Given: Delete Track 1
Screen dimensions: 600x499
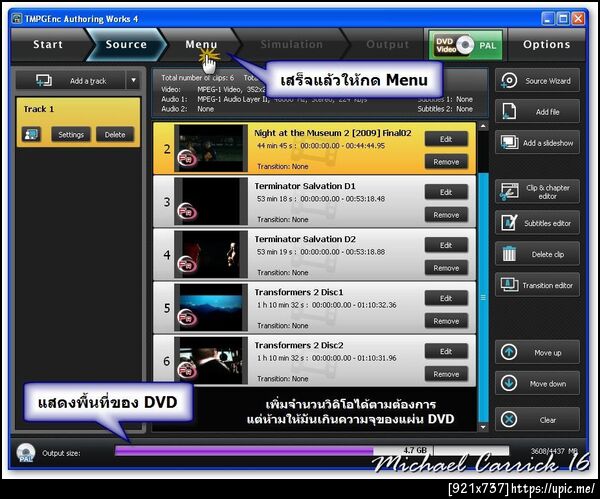Looking at the screenshot, I should tap(115, 135).
